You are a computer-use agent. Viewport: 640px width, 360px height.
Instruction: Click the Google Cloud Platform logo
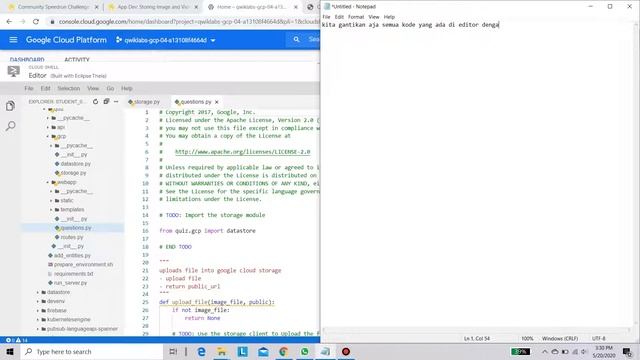point(66,40)
